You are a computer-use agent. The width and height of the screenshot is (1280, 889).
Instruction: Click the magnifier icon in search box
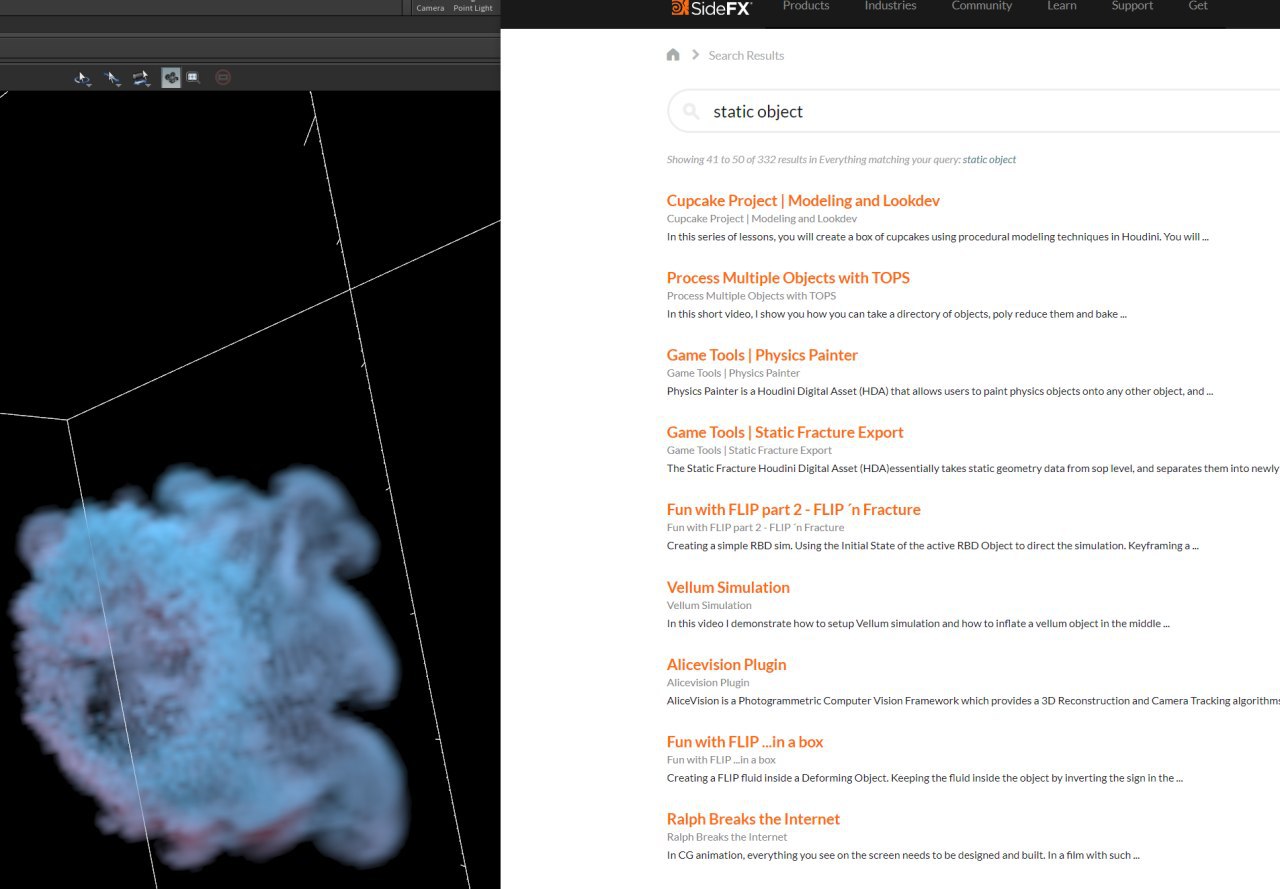coord(691,112)
